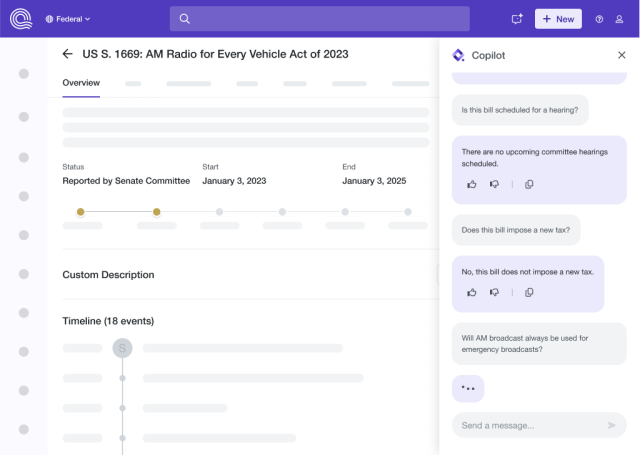The width and height of the screenshot is (640, 455).
Task: Thumbs up the no new tax answer
Action: coord(472,292)
